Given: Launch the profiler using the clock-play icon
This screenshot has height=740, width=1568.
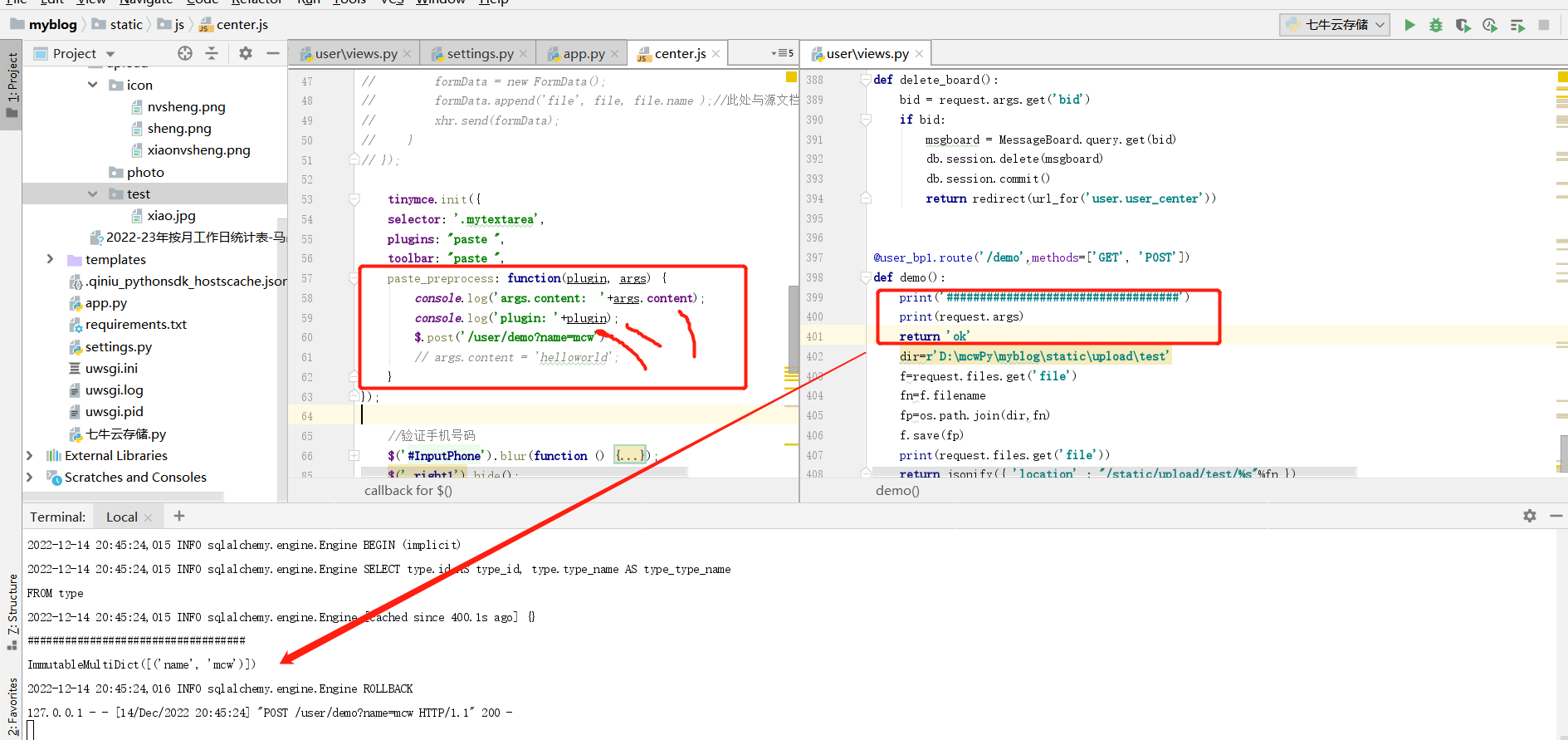Looking at the screenshot, I should click(1490, 25).
